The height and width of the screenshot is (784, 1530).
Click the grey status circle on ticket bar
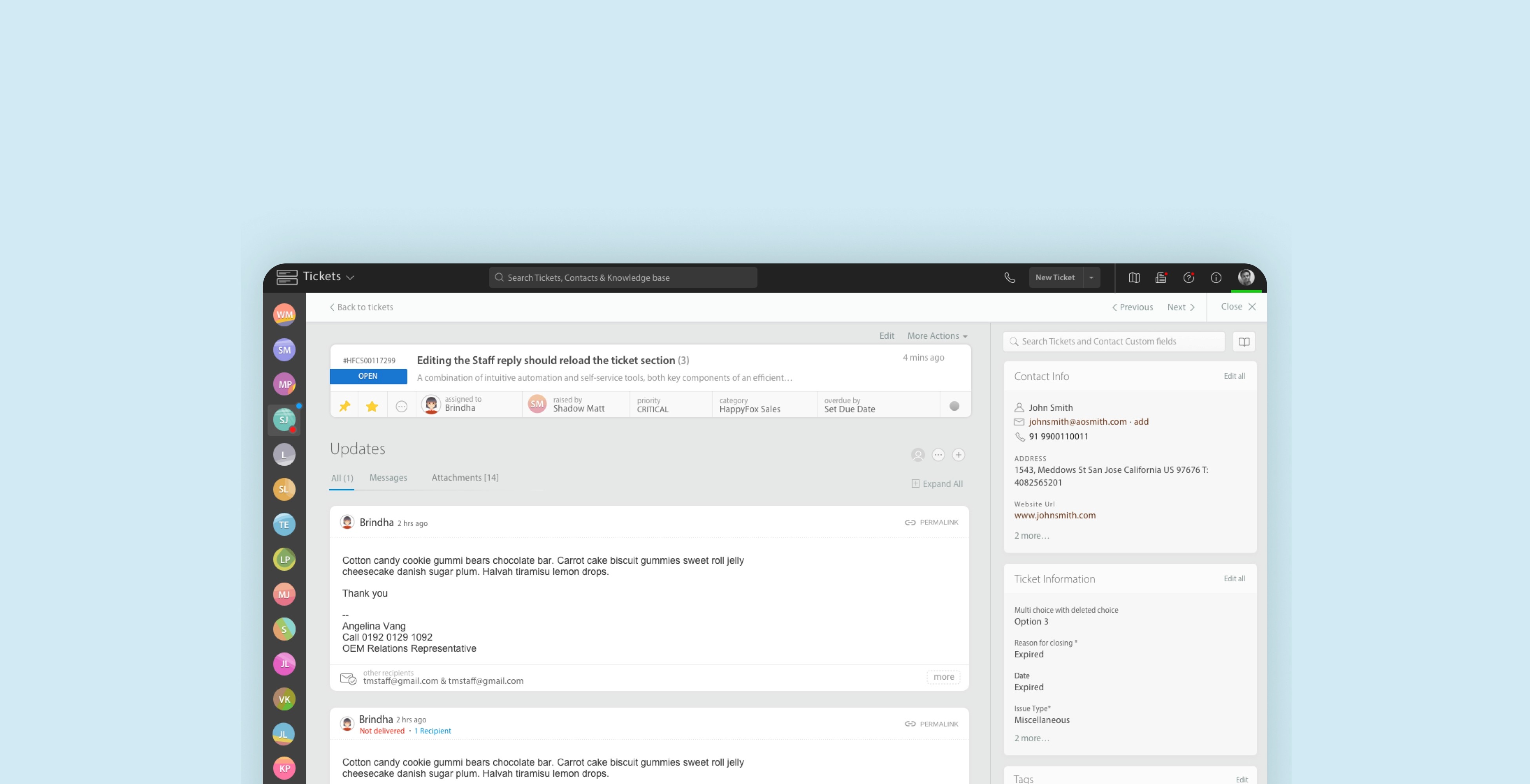[x=954, y=406]
